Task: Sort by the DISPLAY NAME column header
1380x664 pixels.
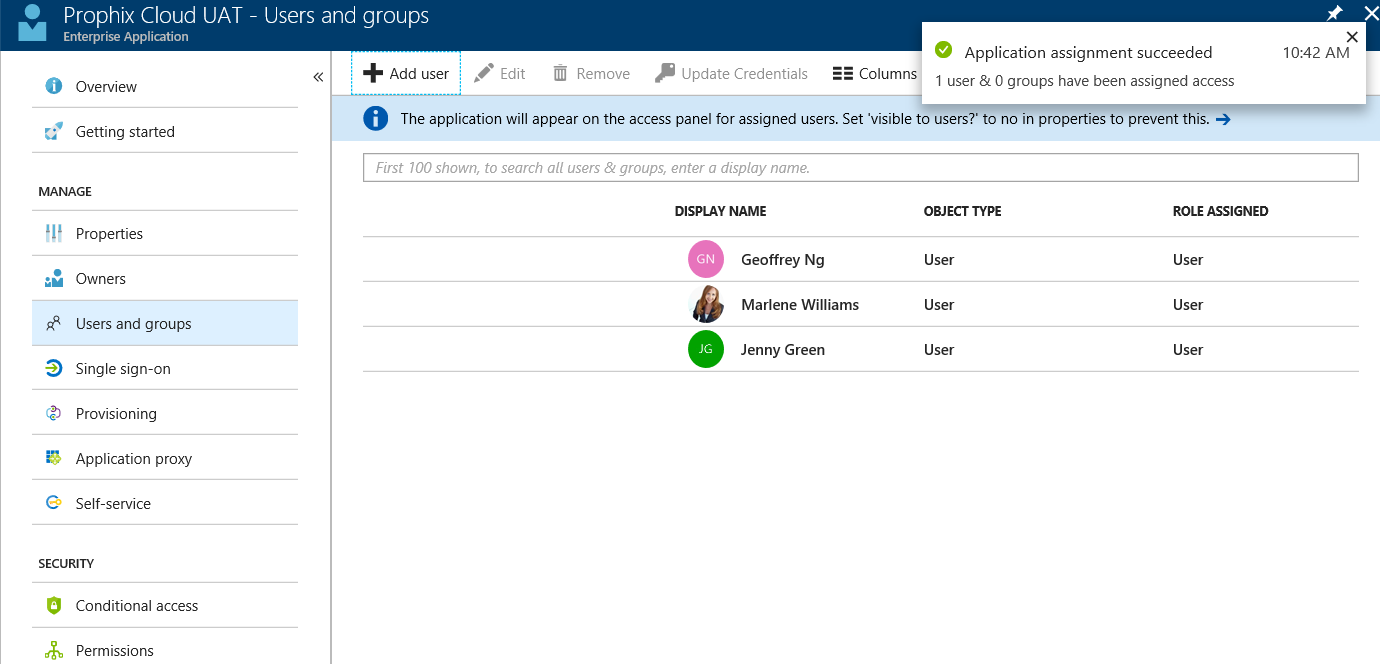Action: coord(720,211)
